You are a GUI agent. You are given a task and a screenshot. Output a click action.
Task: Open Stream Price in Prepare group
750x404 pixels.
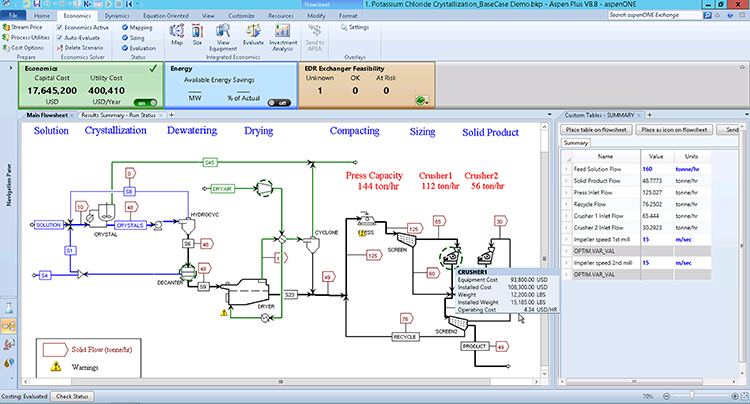point(22,27)
